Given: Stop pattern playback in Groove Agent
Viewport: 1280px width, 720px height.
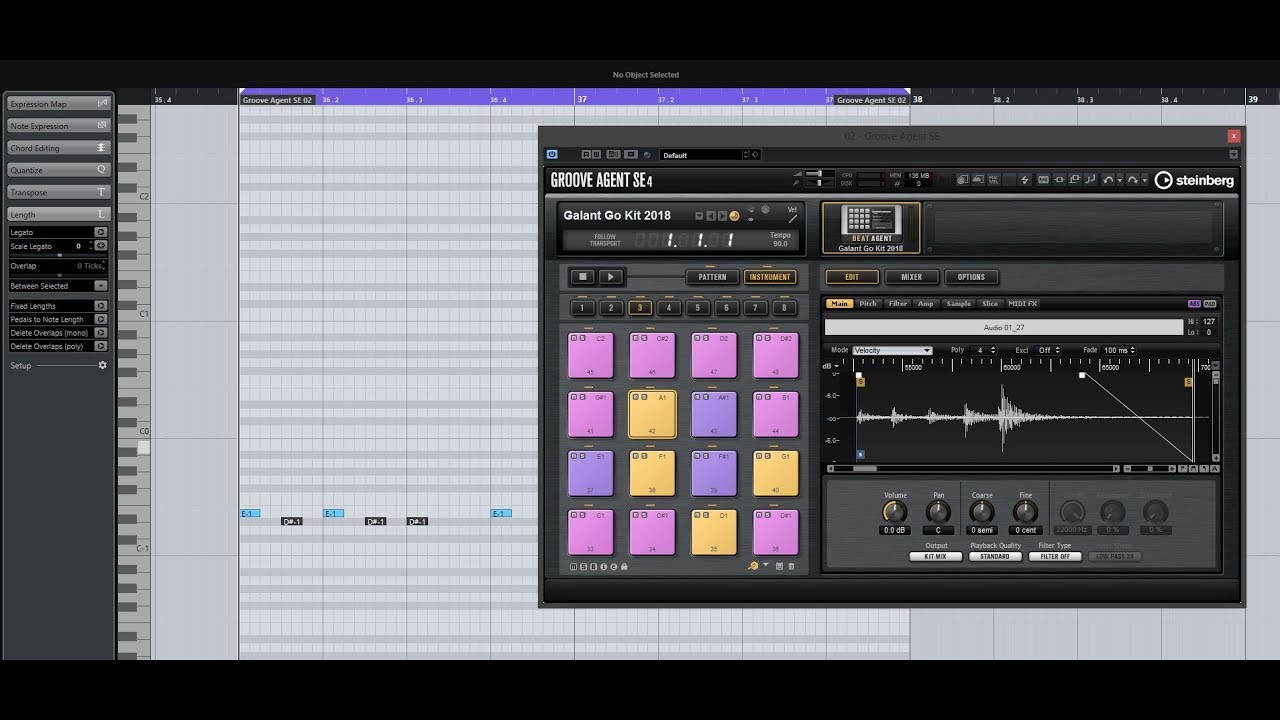Looking at the screenshot, I should [x=583, y=277].
